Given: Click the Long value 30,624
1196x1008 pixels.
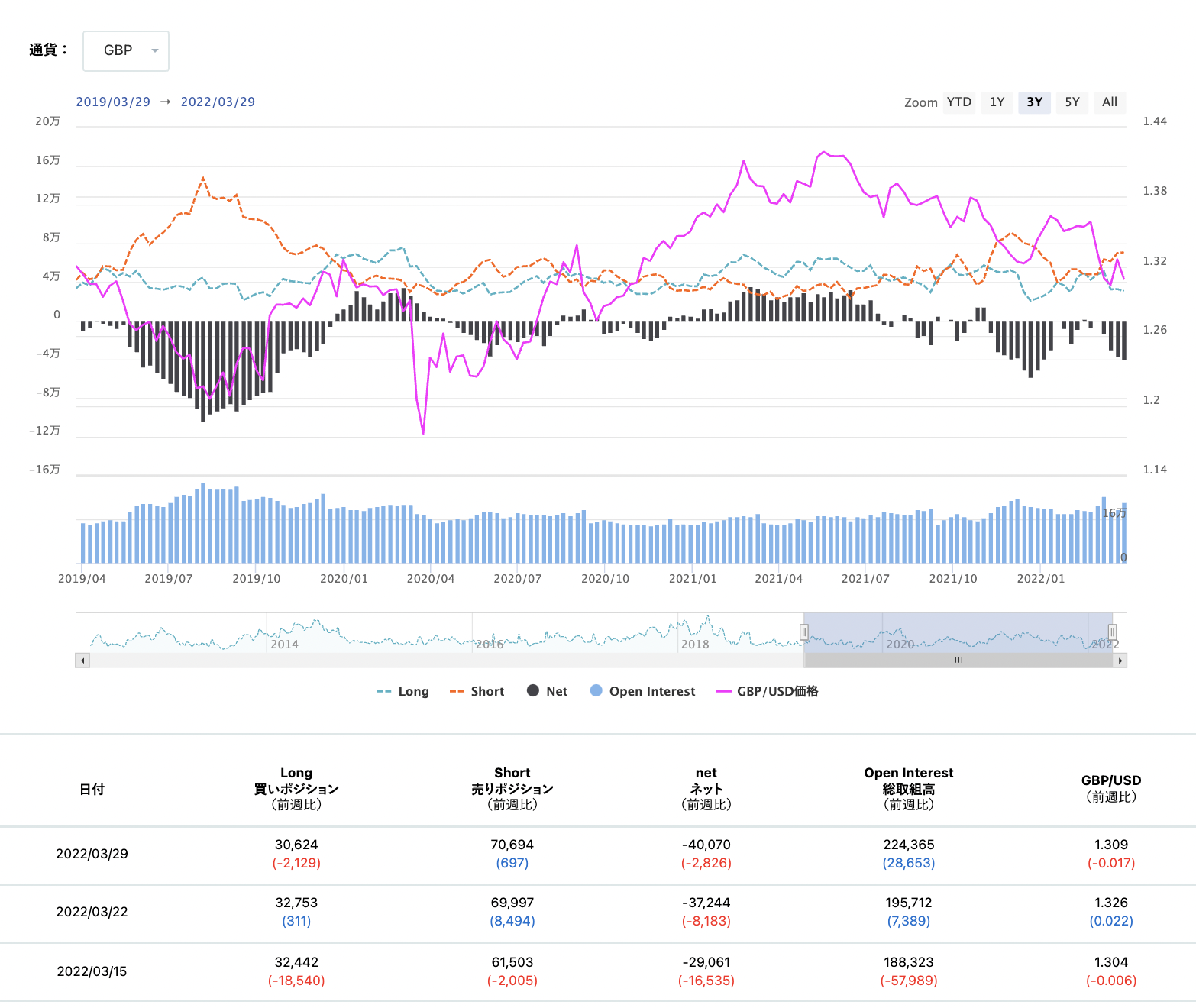Looking at the screenshot, I should tap(296, 845).
